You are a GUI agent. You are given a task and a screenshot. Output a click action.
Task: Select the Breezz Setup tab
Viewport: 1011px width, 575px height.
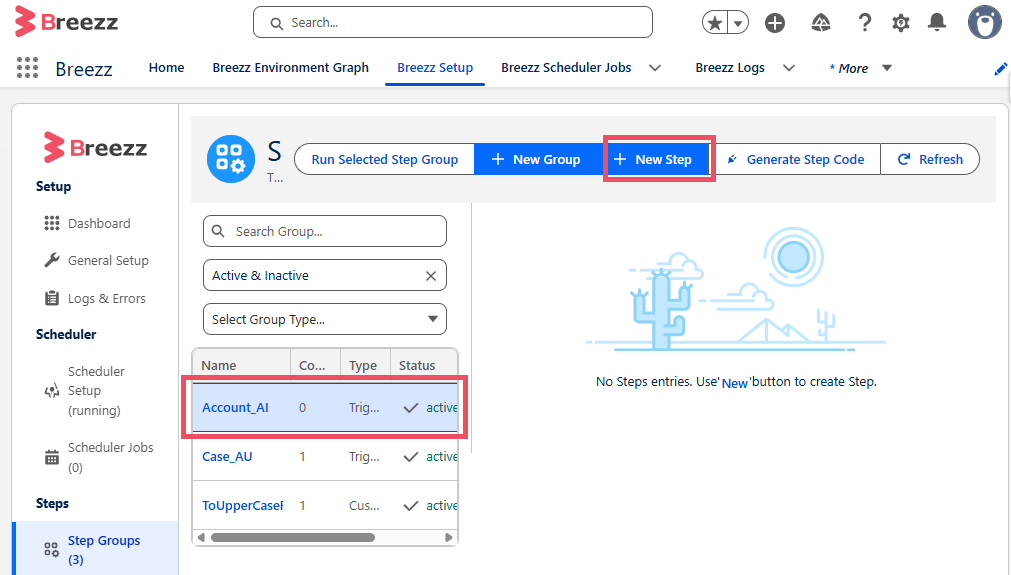(435, 68)
